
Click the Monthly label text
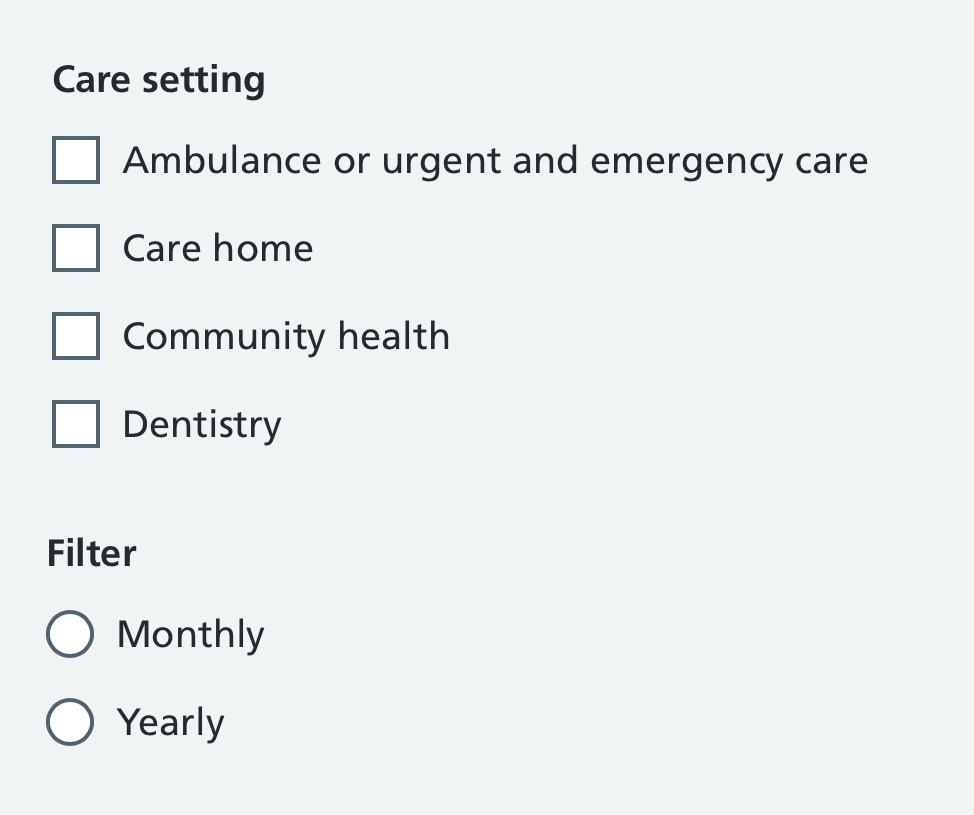190,633
